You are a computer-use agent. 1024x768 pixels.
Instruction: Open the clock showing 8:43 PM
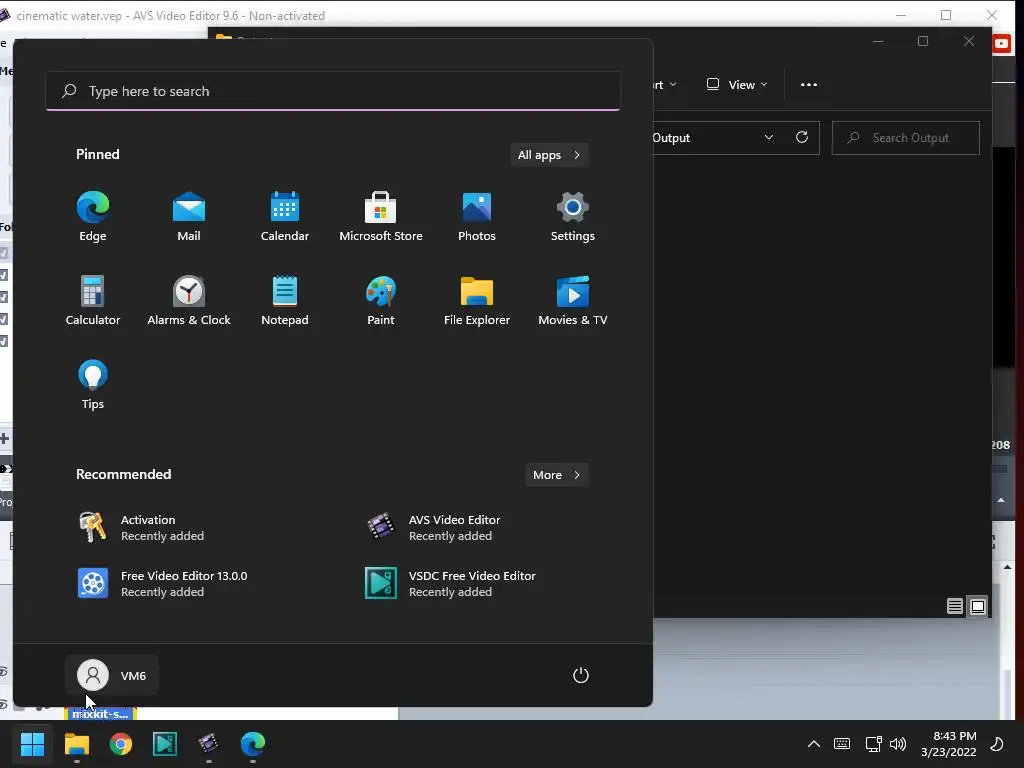[949, 744]
